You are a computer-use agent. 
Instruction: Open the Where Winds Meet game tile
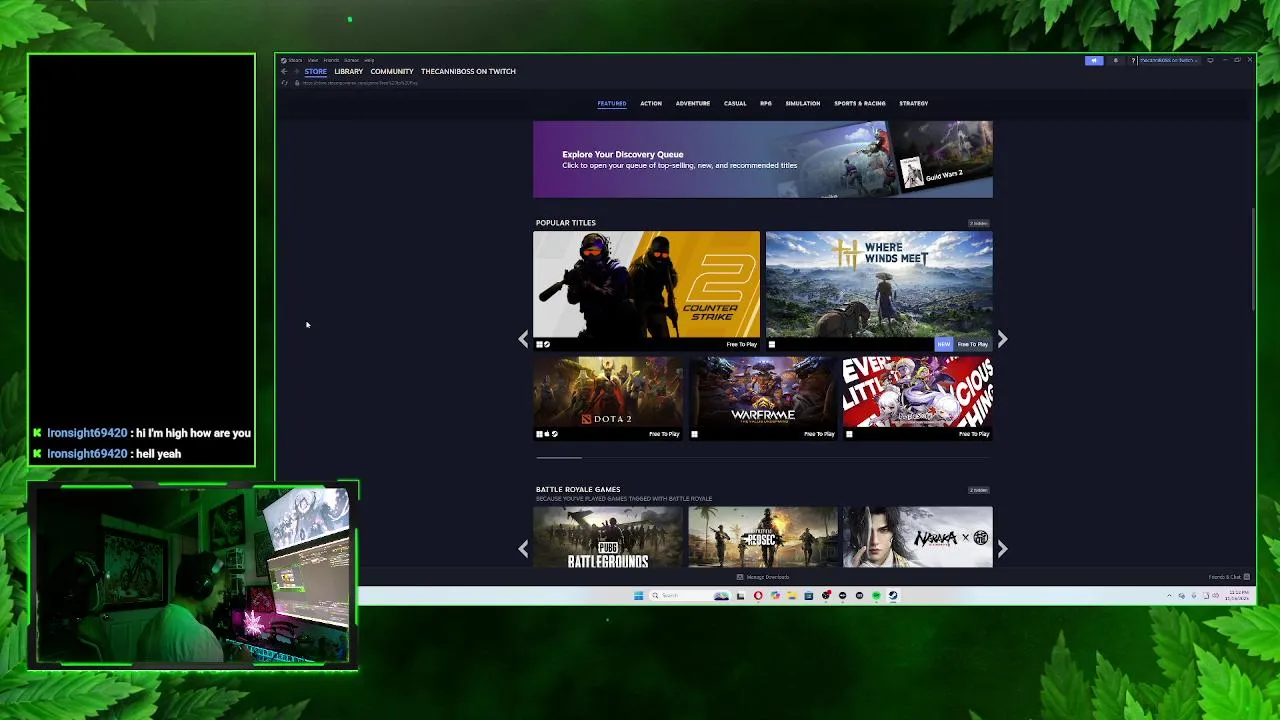coord(879,290)
